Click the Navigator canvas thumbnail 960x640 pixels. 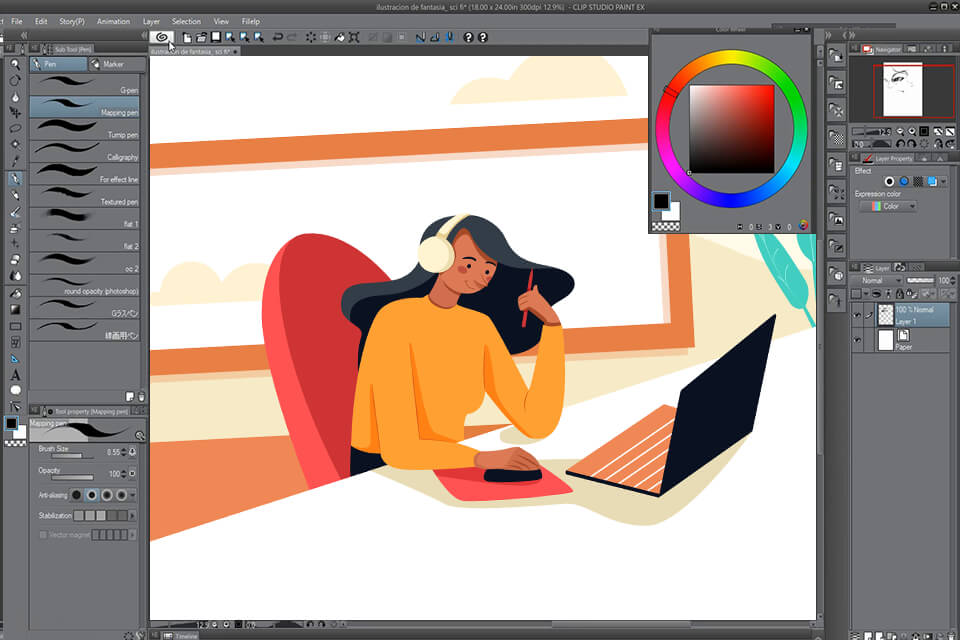[x=902, y=90]
